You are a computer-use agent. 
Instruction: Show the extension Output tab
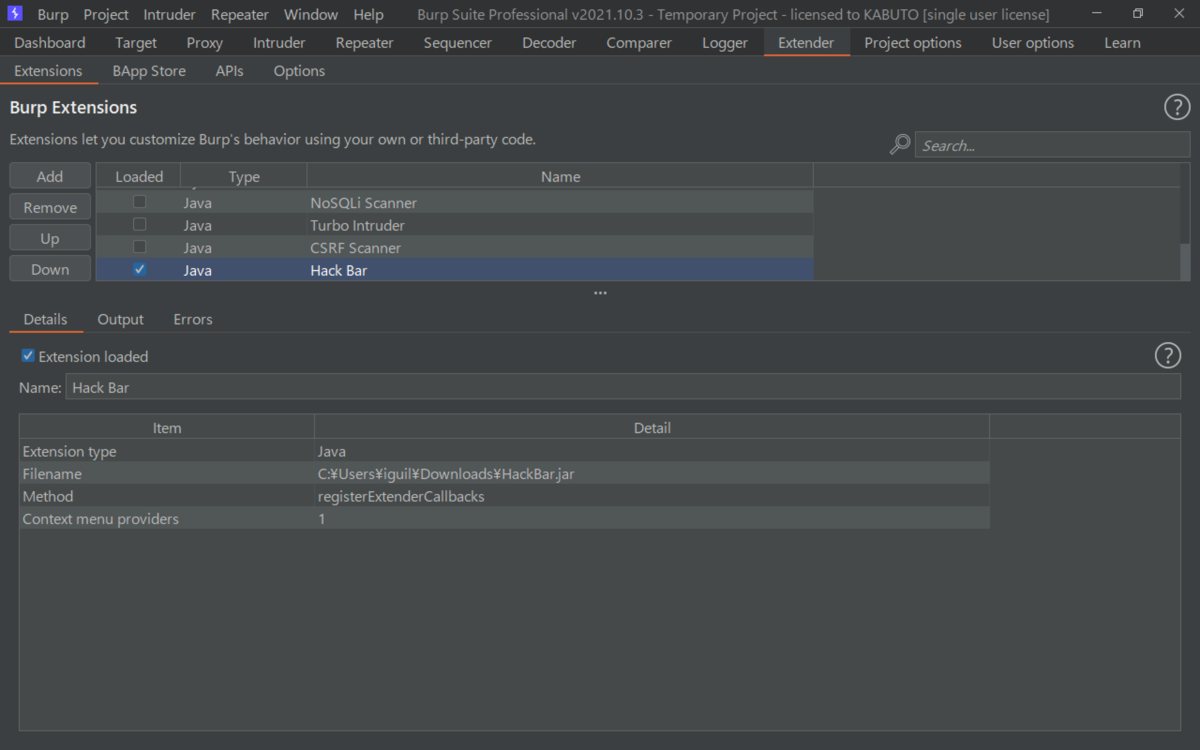coord(121,320)
